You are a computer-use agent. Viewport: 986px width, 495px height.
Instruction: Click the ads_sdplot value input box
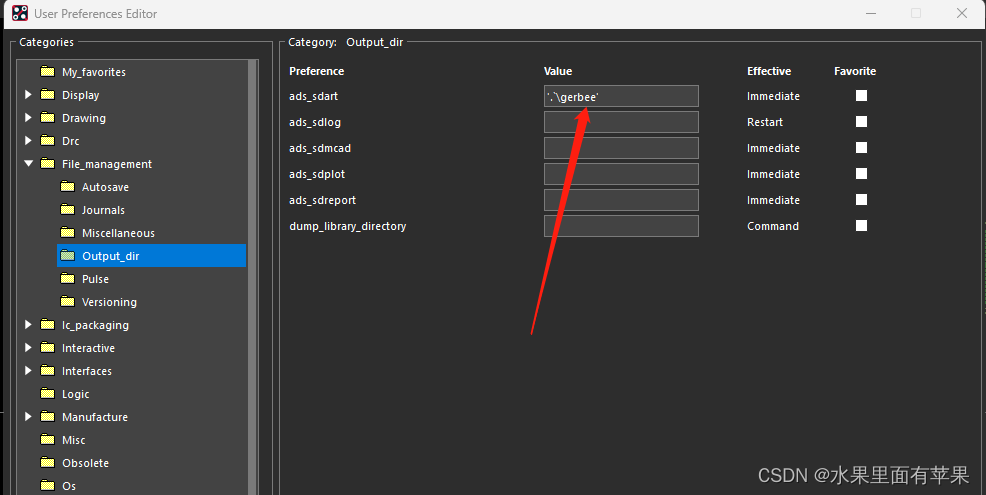[621, 174]
